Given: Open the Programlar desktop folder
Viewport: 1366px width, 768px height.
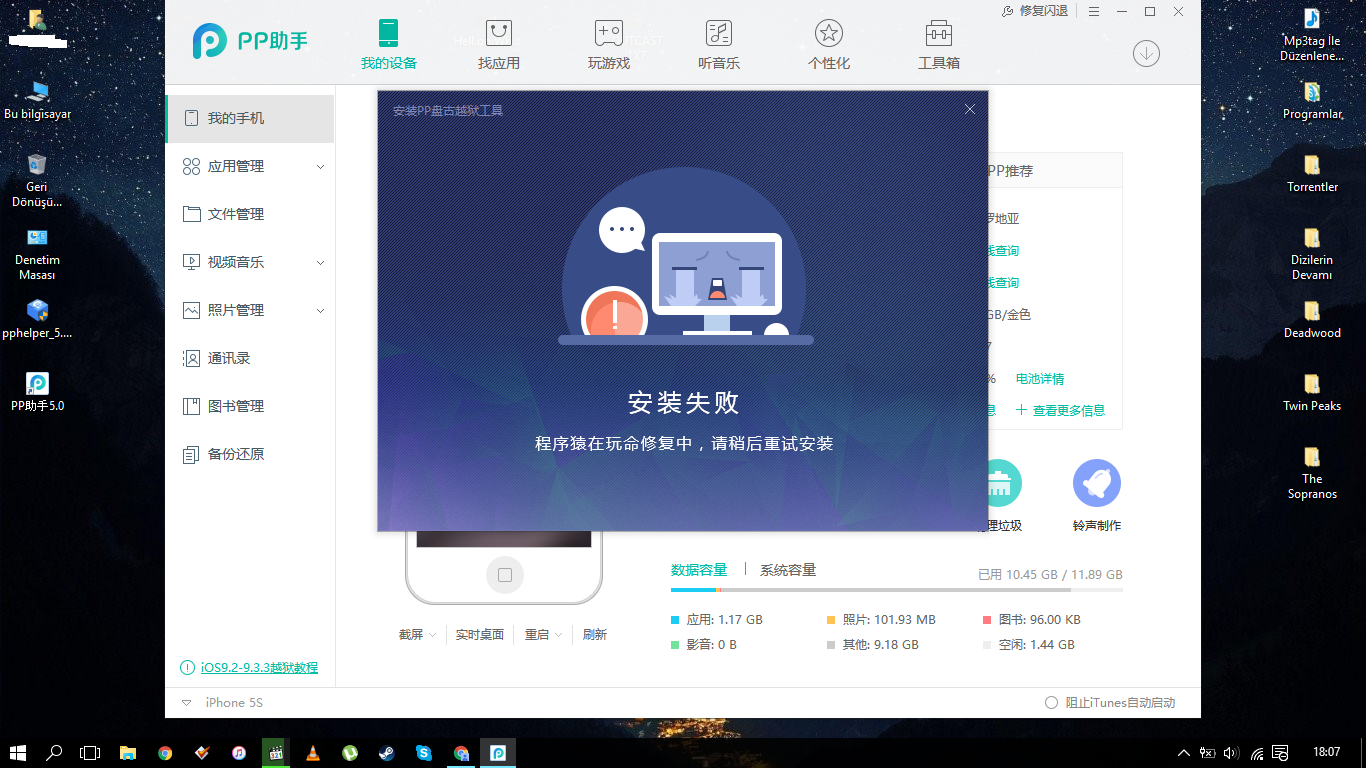Looking at the screenshot, I should pyautogui.click(x=1312, y=101).
